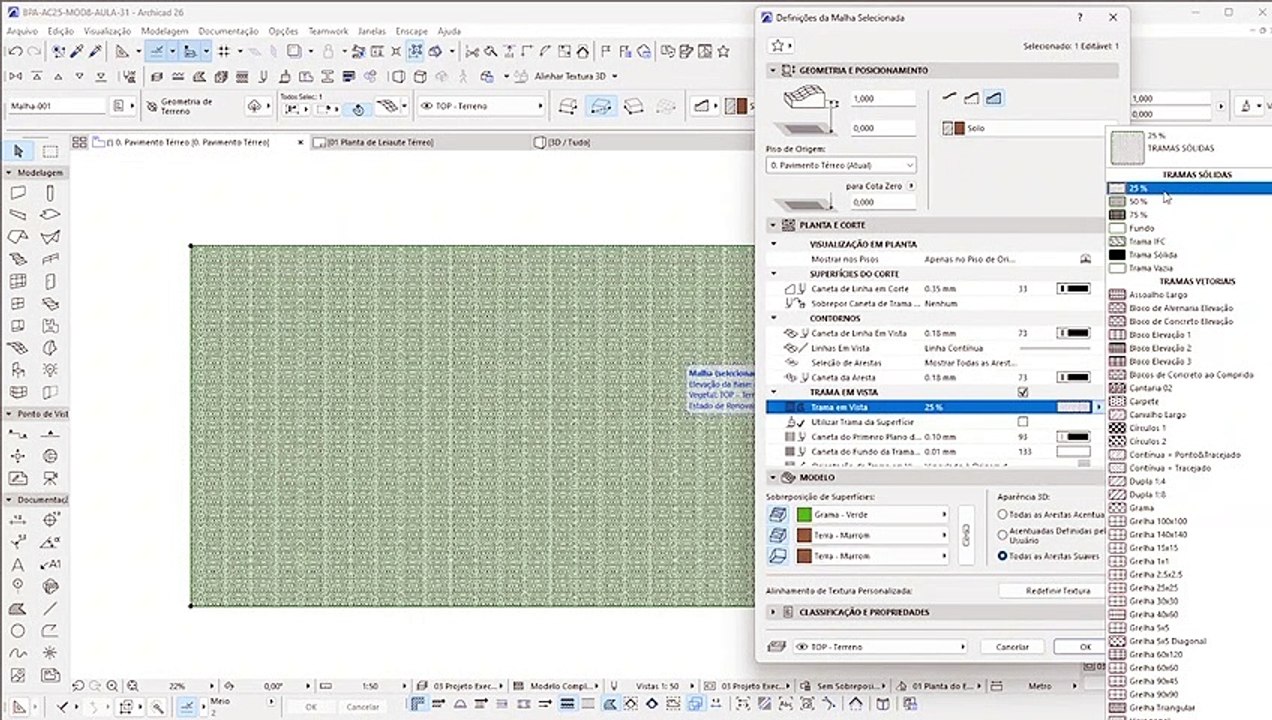The width and height of the screenshot is (1272, 720).
Task: Open Piso de Origem dropdown
Action: click(841, 165)
